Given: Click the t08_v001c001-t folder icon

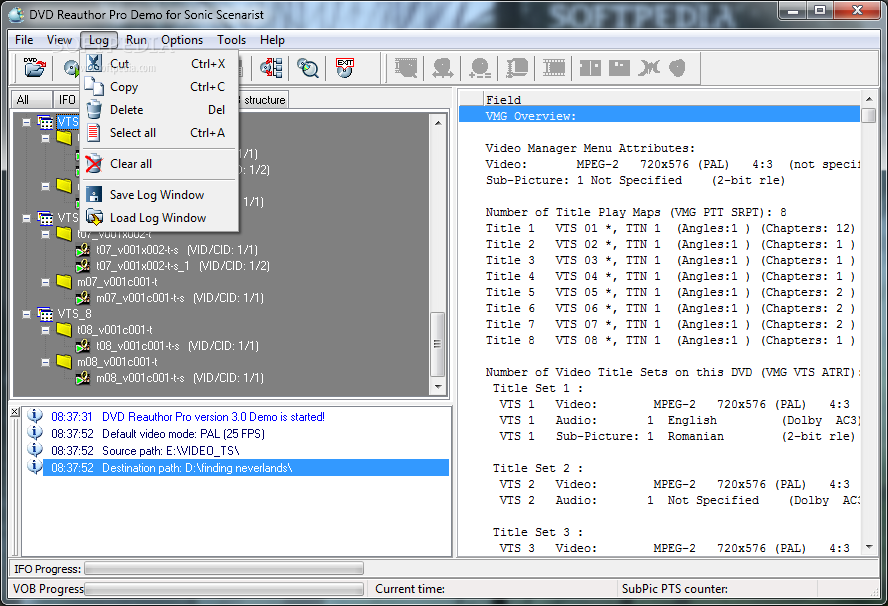Looking at the screenshot, I should pos(64,329).
